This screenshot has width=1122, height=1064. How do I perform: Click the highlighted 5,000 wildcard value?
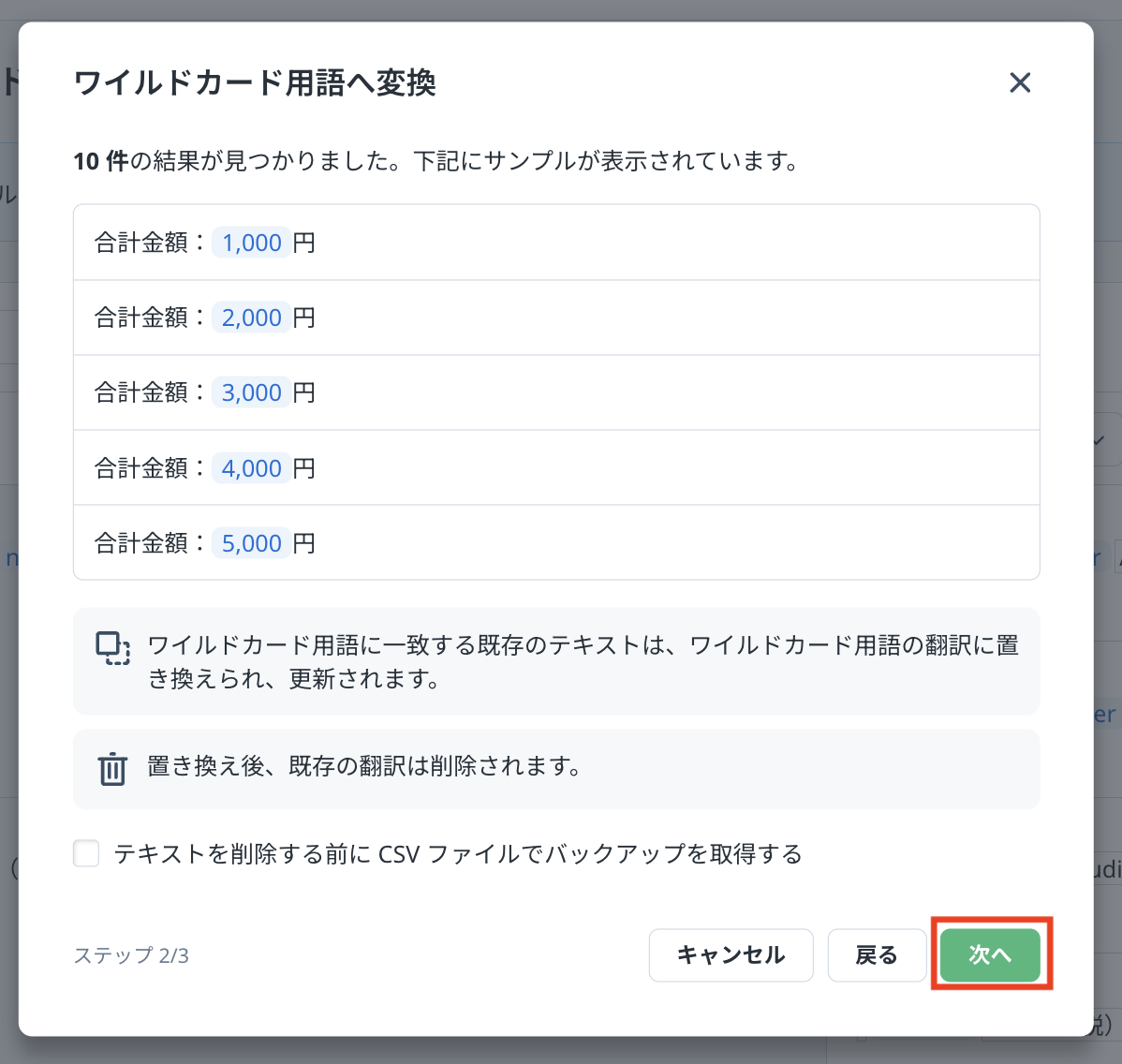251,543
